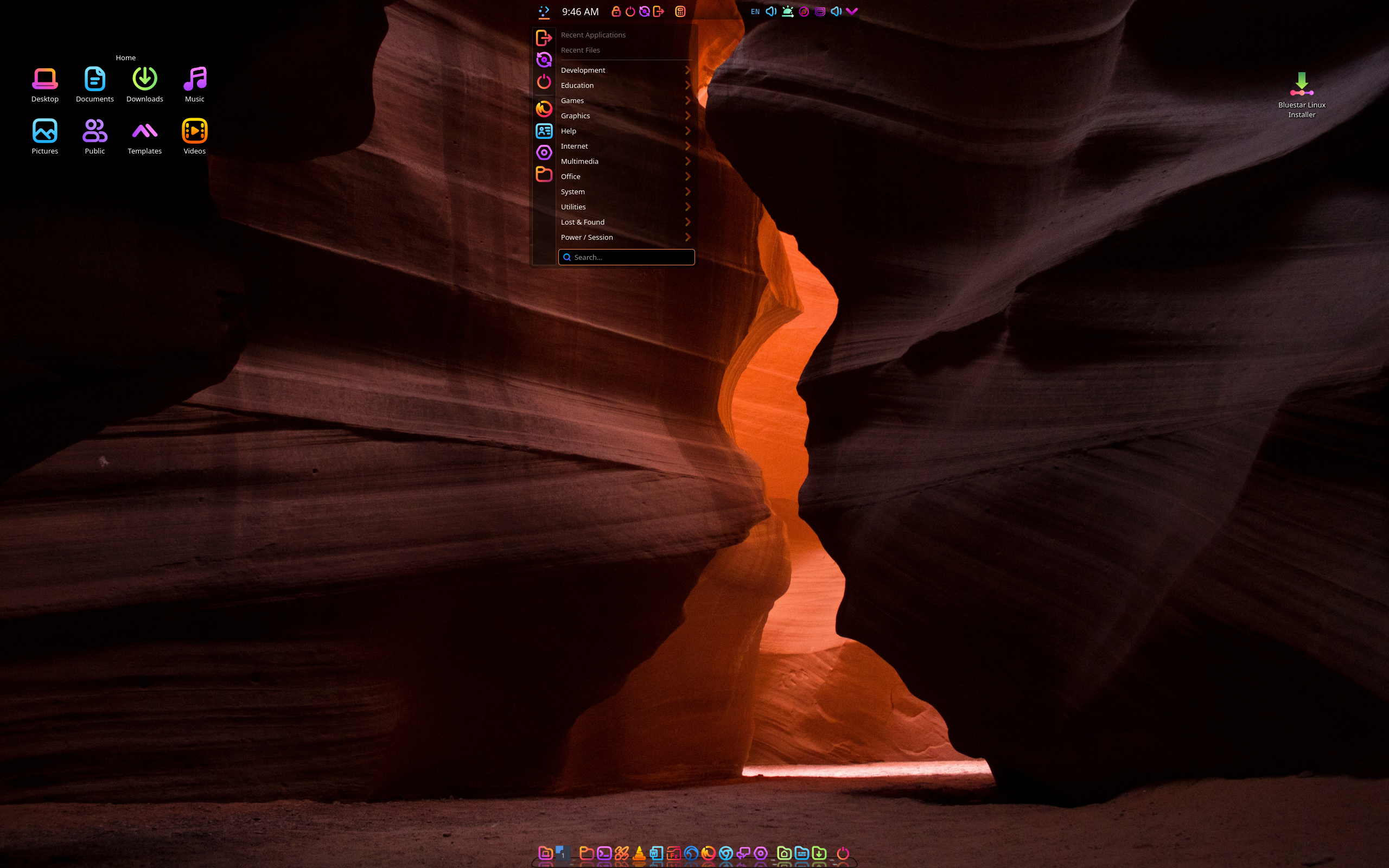Expand the Utilities submenu chevron
The image size is (1389, 868).
pos(687,207)
